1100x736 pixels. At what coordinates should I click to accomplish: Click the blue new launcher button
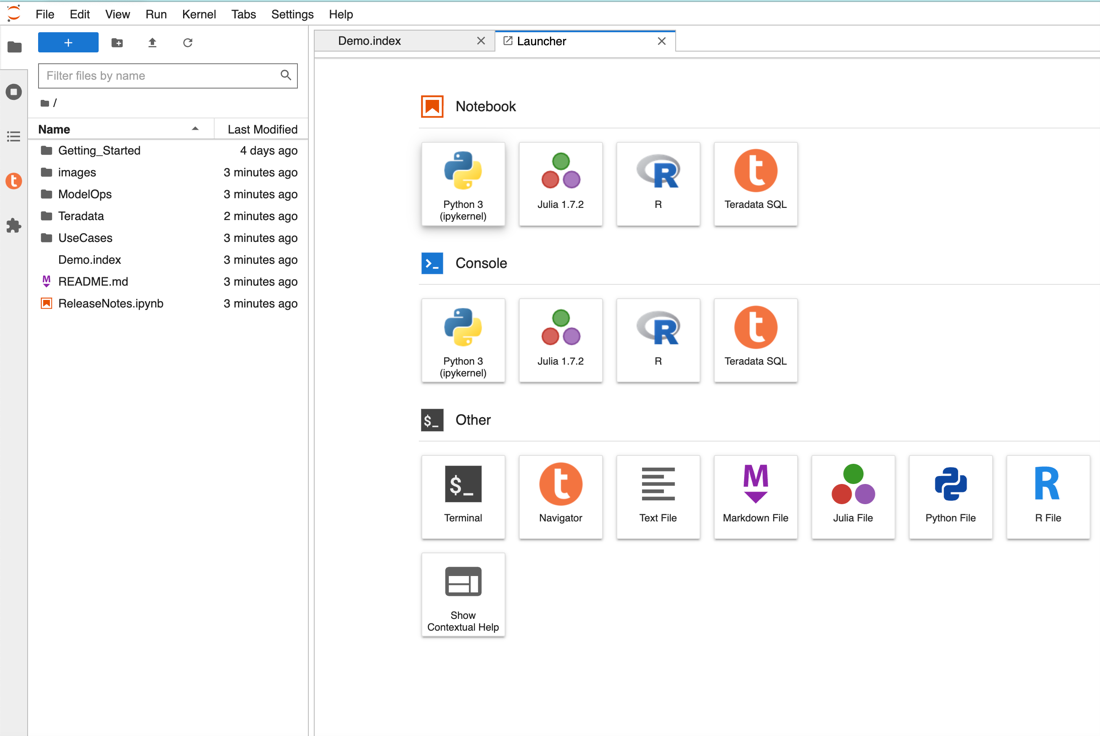click(x=67, y=42)
